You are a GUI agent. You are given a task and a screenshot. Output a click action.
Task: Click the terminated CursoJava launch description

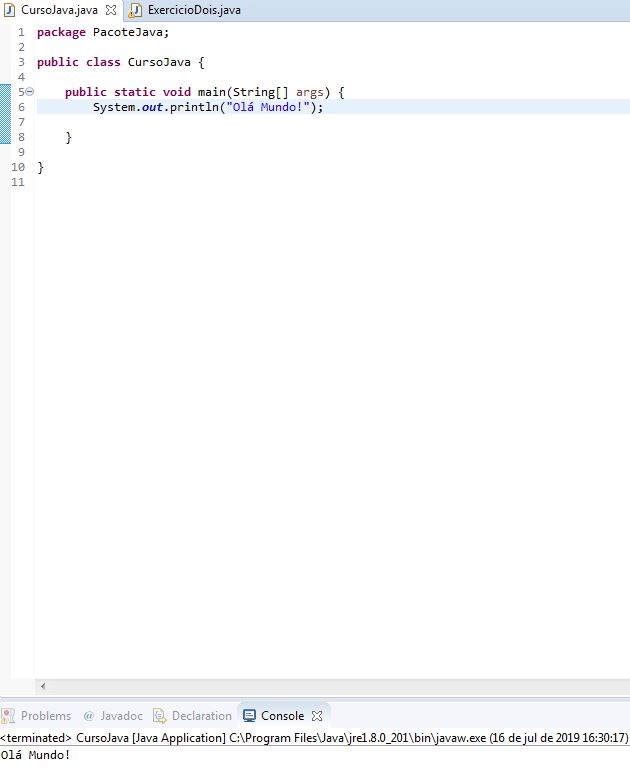(314, 738)
